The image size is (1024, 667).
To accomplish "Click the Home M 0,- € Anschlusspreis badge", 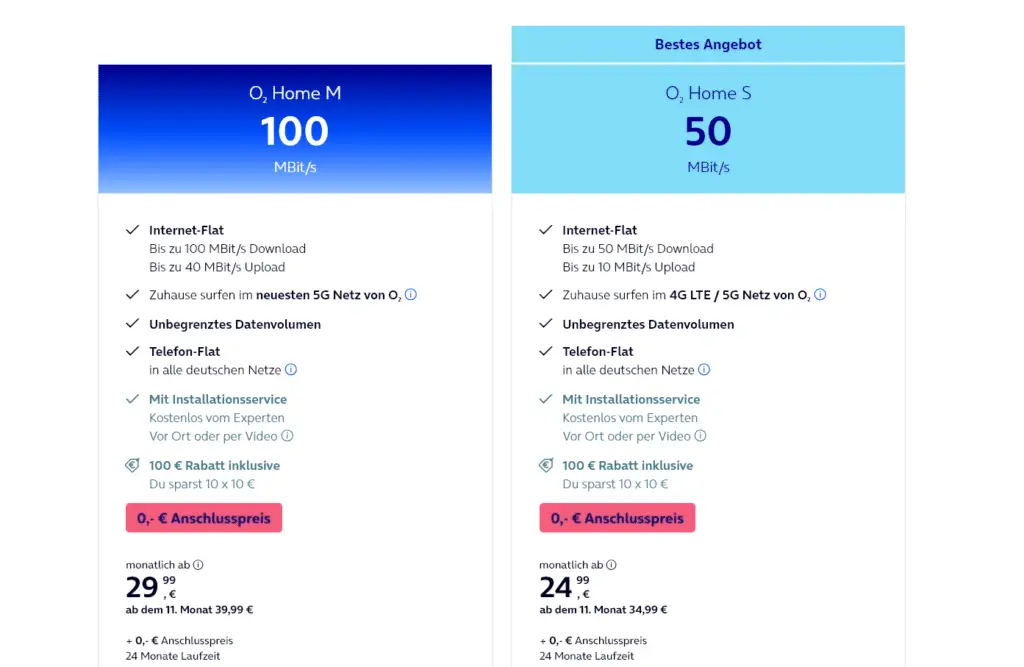I will 204,517.
